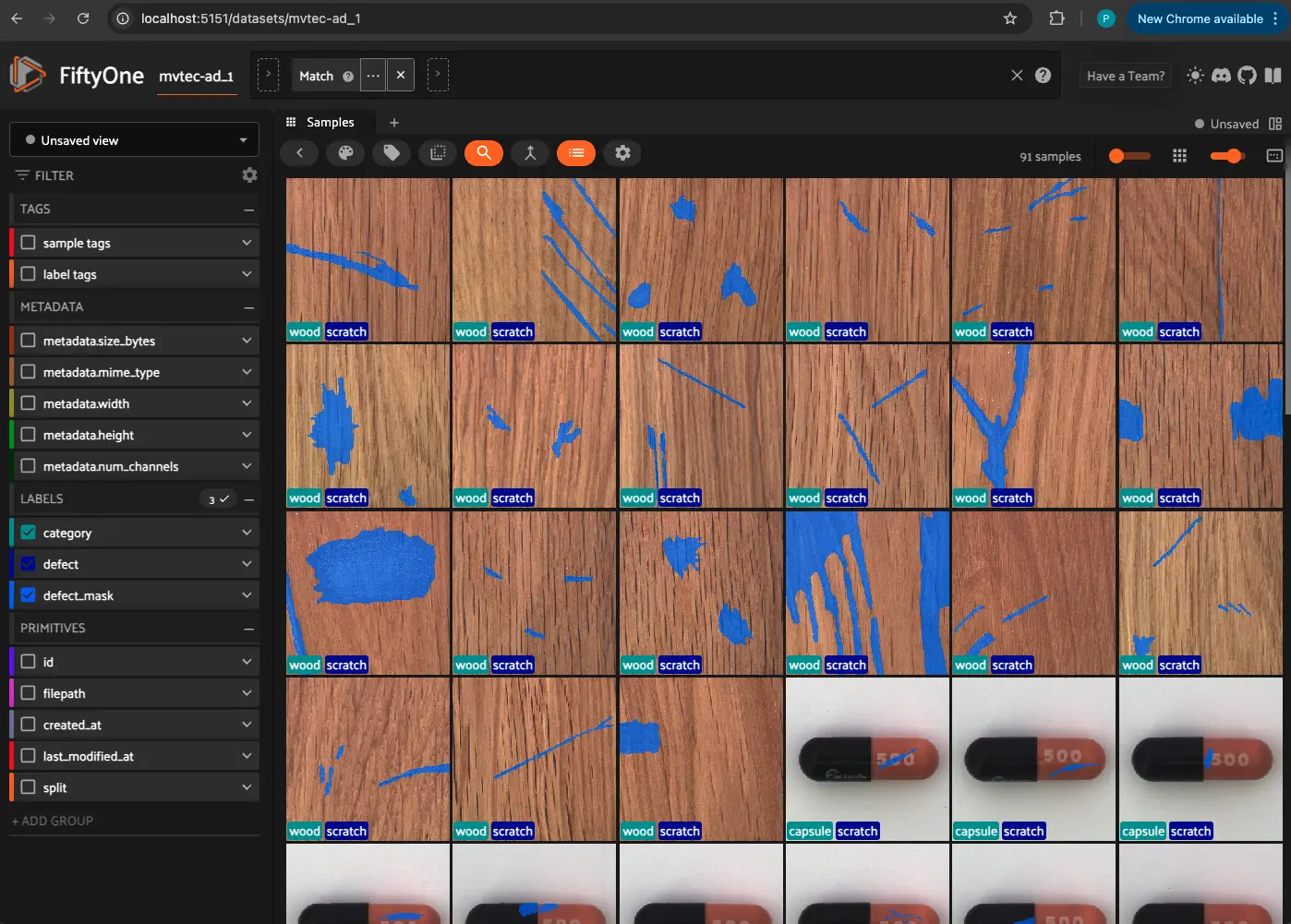
Task: Open the color scheme palette icon
Action: click(x=345, y=153)
